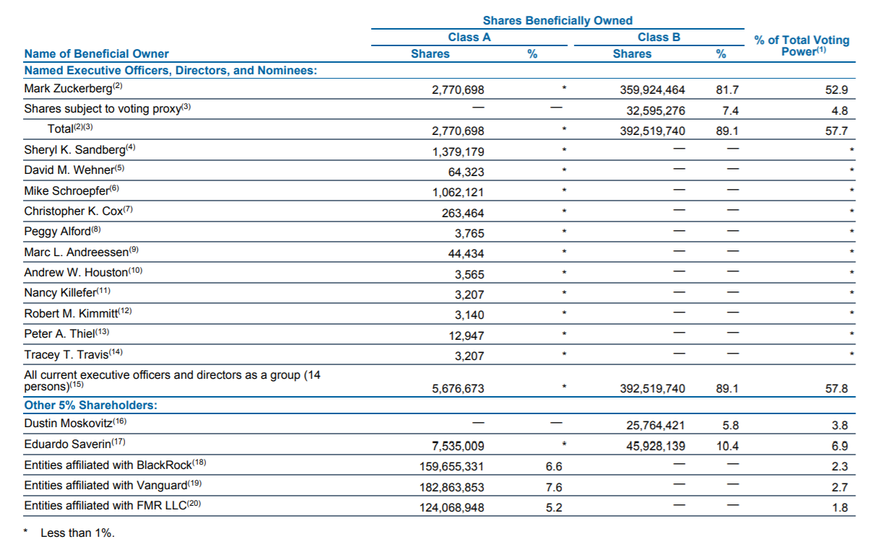This screenshot has width=880, height=539.
Task: Select the Other 5% Shareholders section heading
Action: 92,405
